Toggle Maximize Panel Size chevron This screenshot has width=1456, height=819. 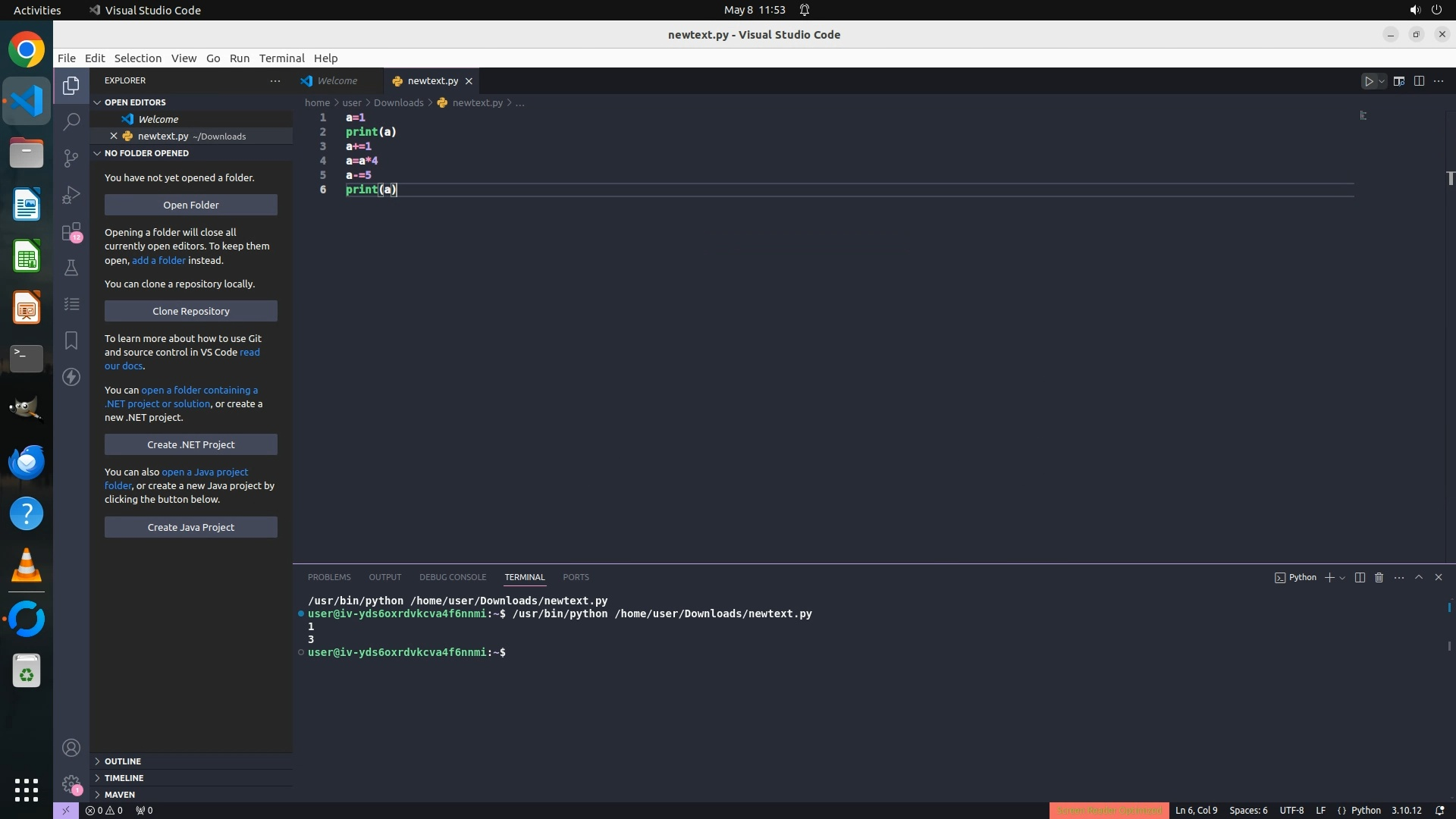1419,577
